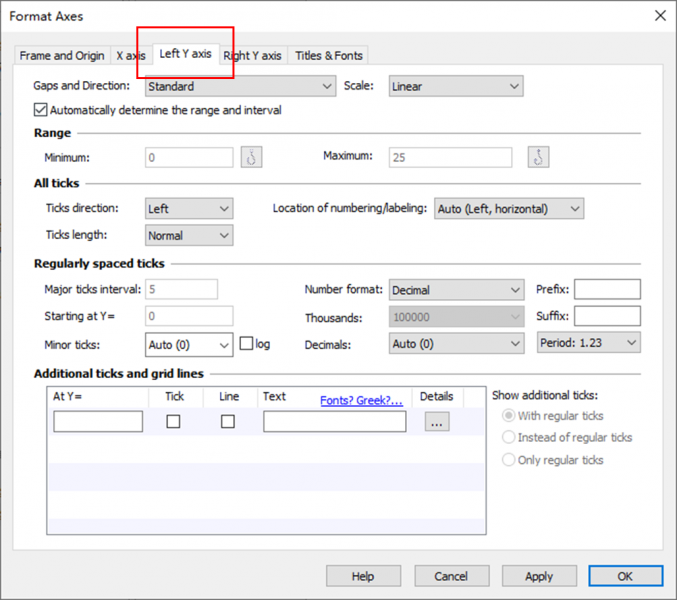Click the At Y= input field
Image resolution: width=677 pixels, height=600 pixels.
pos(98,422)
